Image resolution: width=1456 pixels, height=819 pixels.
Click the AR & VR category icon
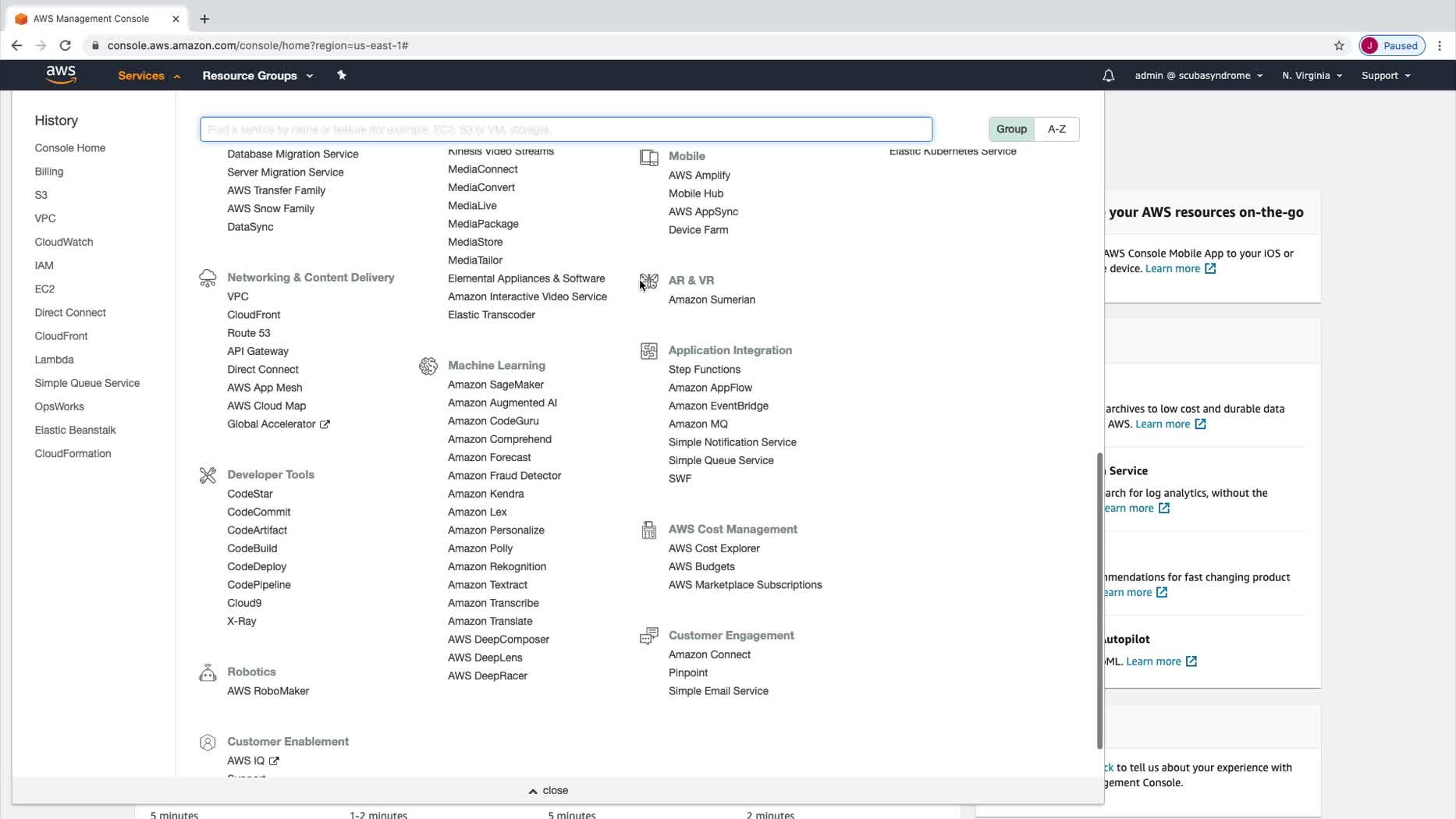point(649,281)
